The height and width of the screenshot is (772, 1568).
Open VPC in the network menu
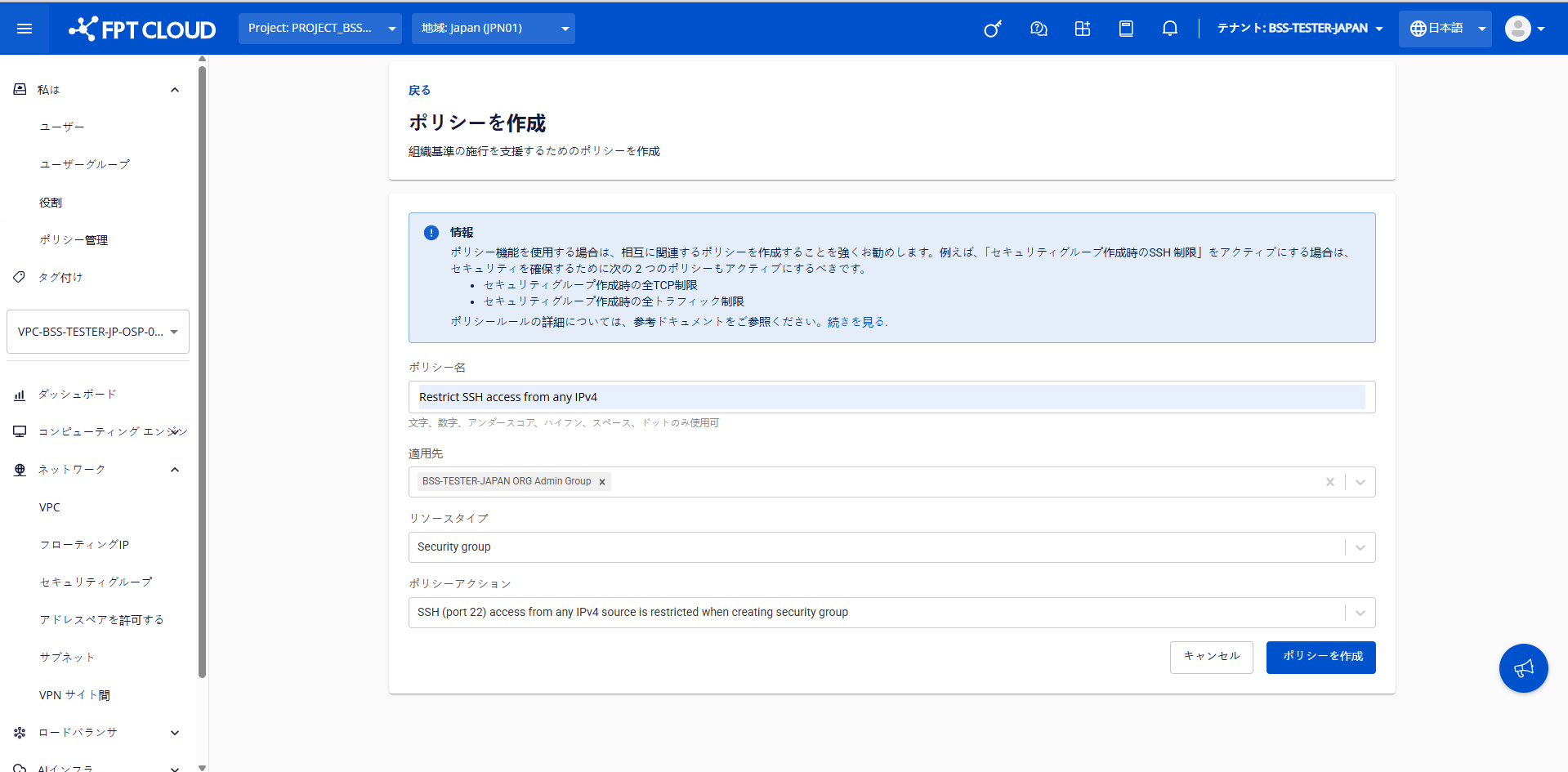pos(50,507)
